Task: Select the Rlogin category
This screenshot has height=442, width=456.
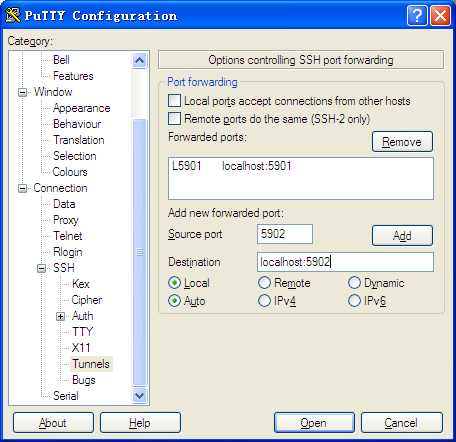Action: click(x=68, y=252)
